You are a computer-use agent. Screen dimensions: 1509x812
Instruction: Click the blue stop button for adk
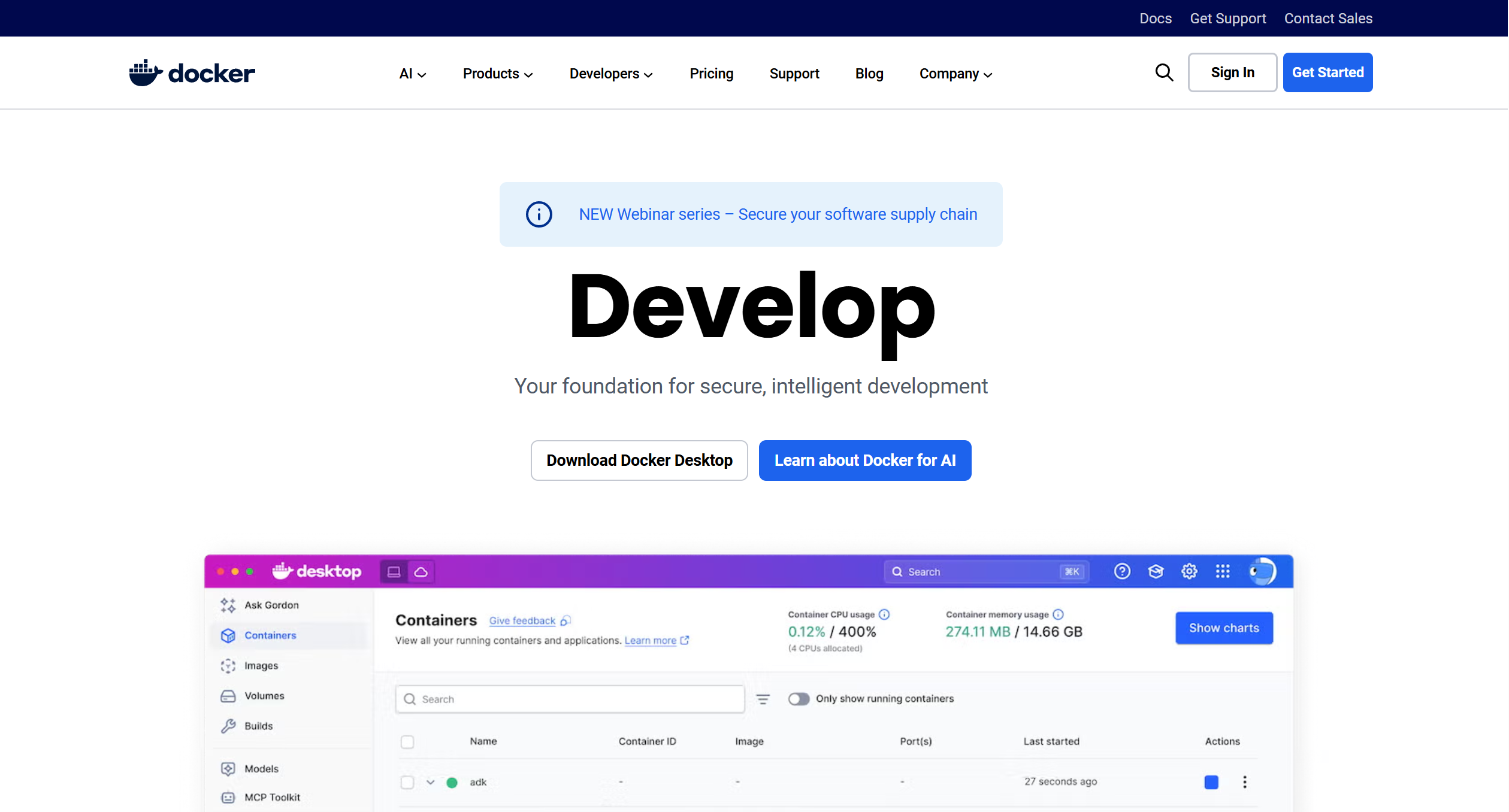(1211, 782)
